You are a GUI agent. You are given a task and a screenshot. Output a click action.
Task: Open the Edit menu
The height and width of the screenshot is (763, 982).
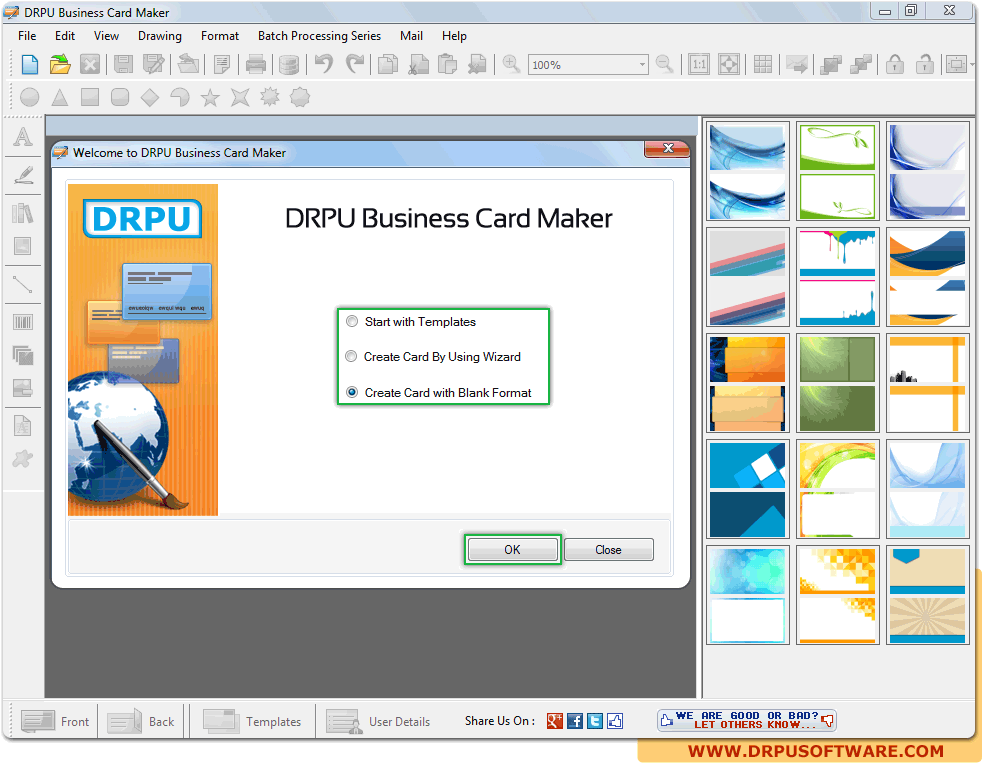click(x=65, y=36)
